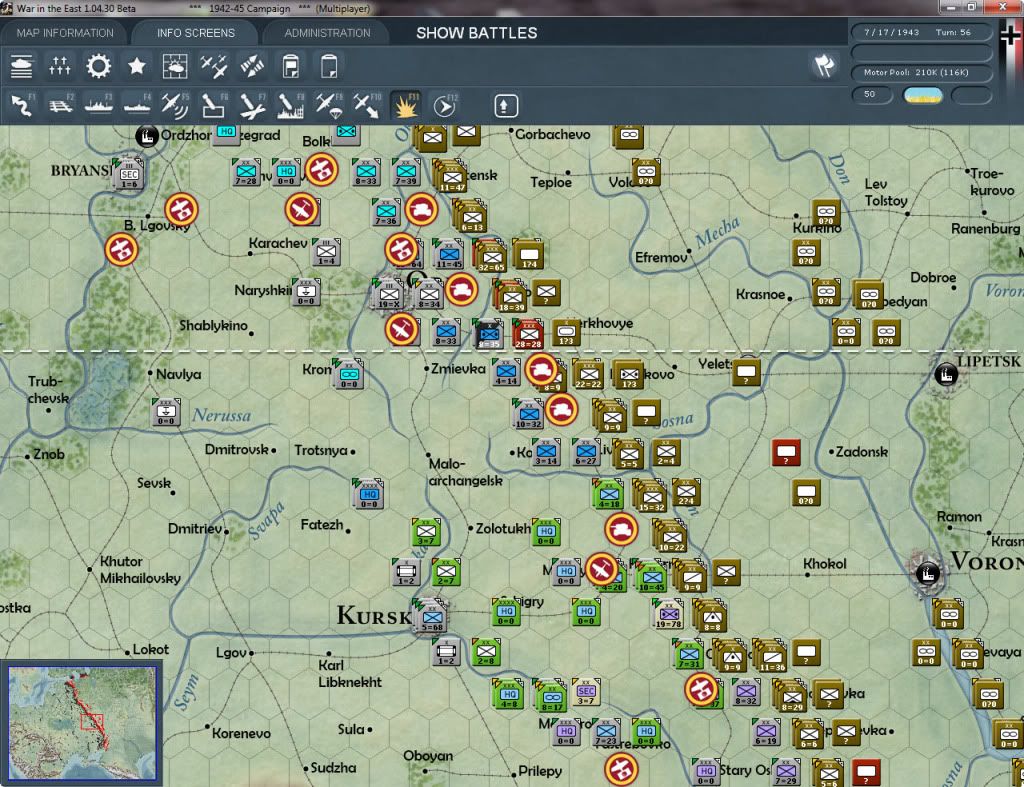Select the 10=22 Soviet unit stack
Image resolution: width=1024 pixels, height=787 pixels.
click(670, 537)
